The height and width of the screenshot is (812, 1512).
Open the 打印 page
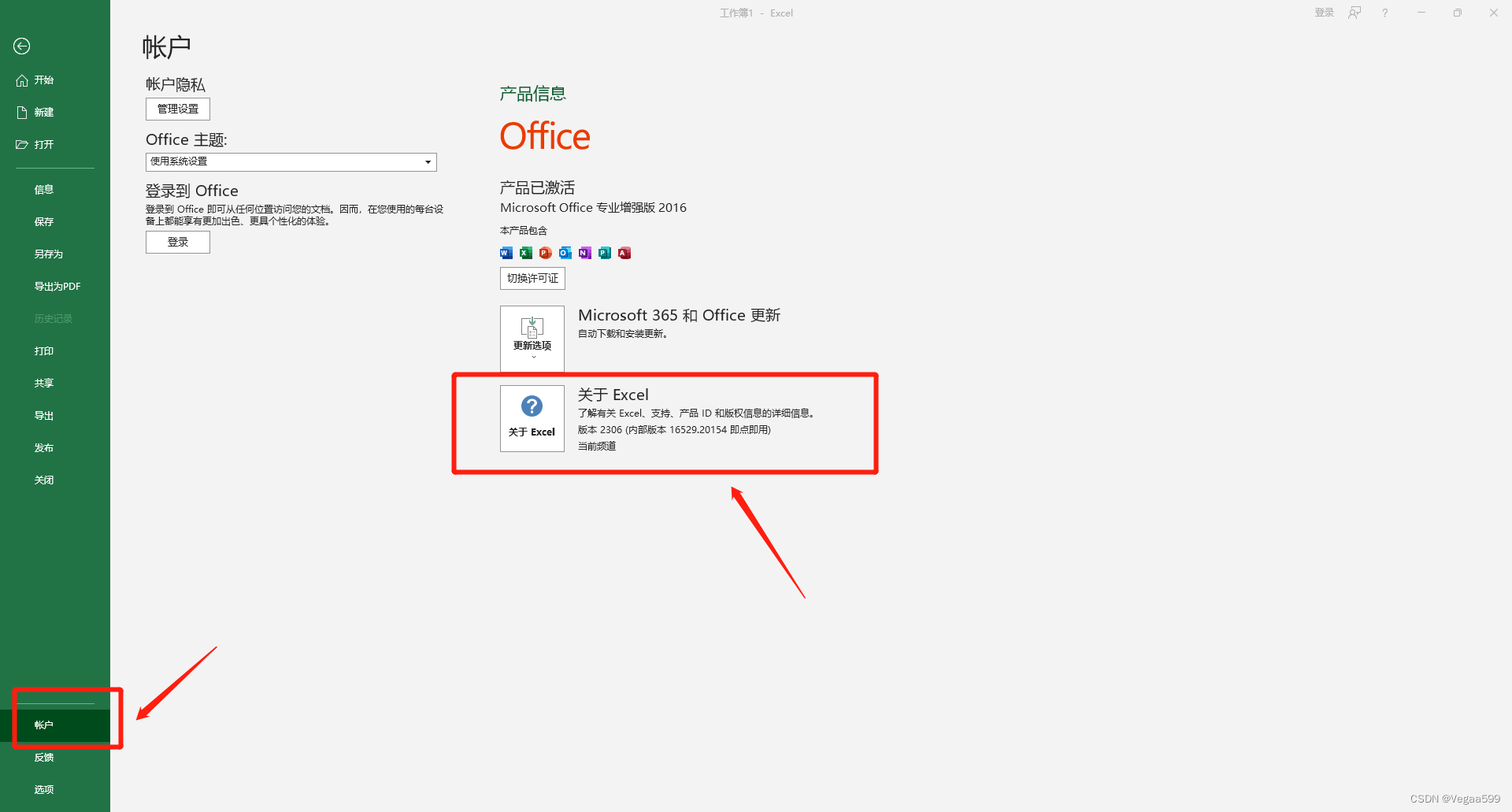pyautogui.click(x=55, y=351)
